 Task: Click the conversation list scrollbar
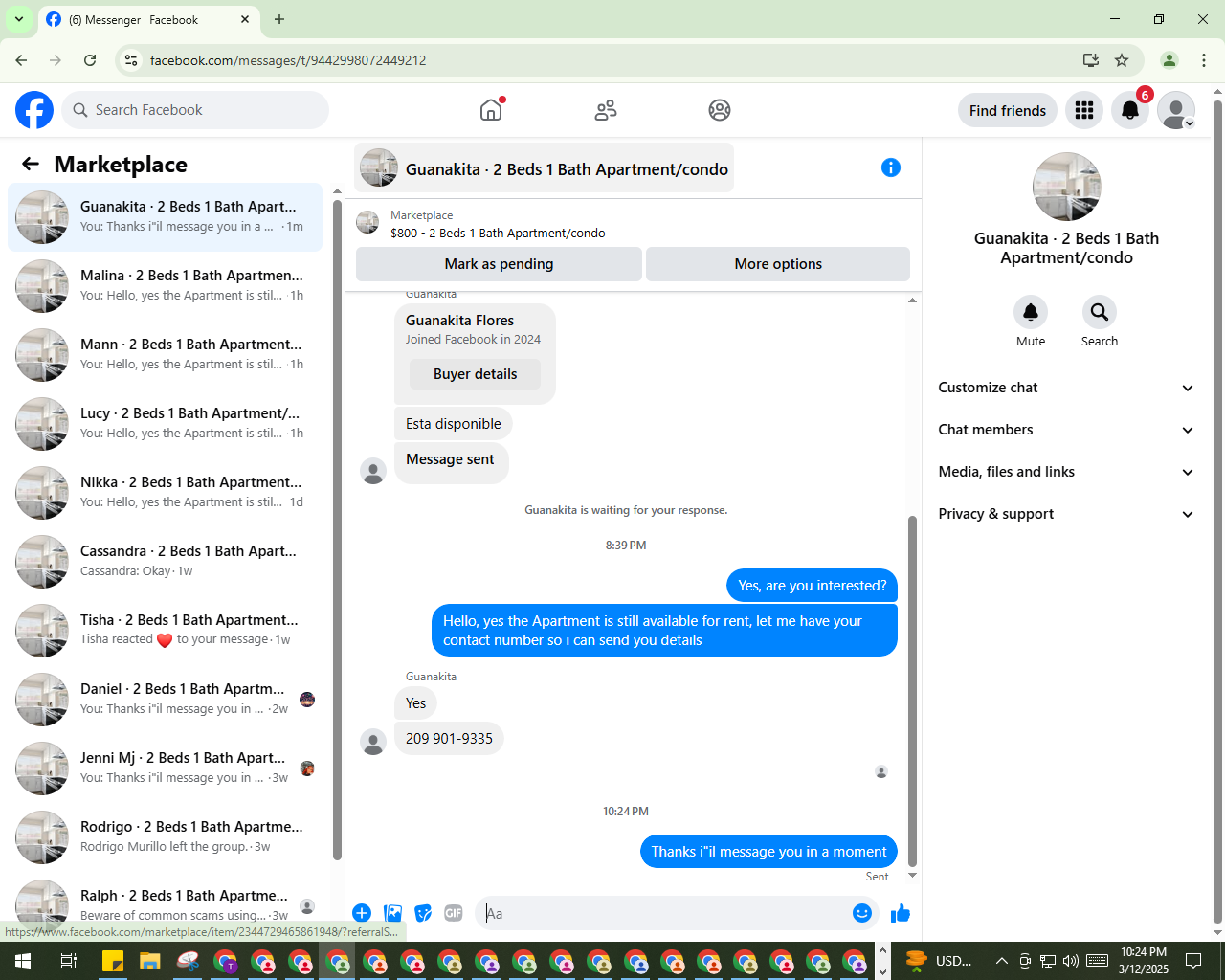337,531
